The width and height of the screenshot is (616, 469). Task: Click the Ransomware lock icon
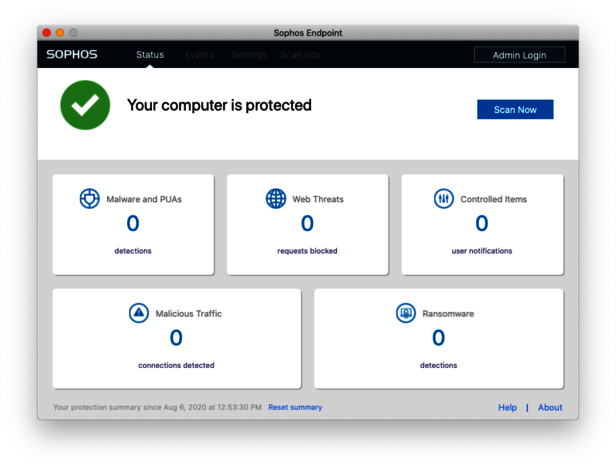[x=405, y=313]
